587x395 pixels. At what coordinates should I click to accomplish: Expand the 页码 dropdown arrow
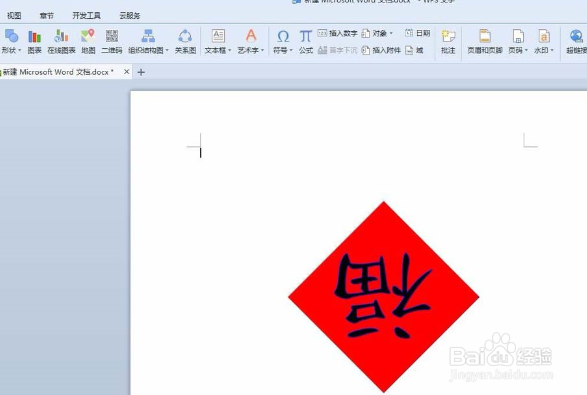526,50
